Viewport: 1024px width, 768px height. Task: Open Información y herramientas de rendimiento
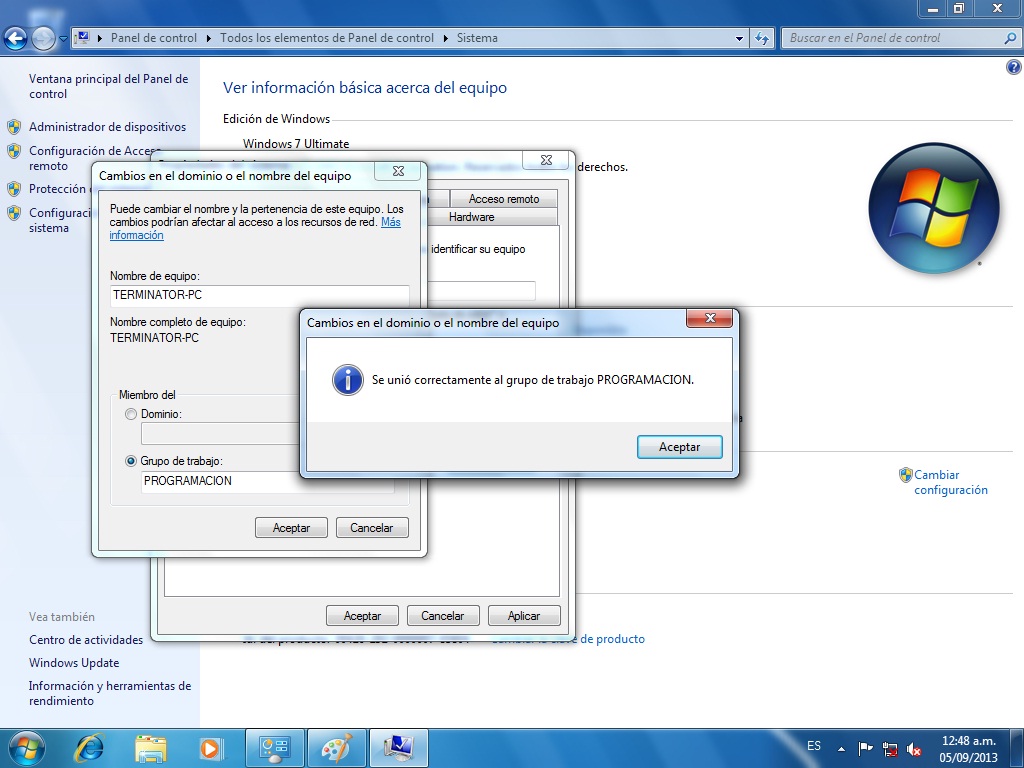coord(110,693)
